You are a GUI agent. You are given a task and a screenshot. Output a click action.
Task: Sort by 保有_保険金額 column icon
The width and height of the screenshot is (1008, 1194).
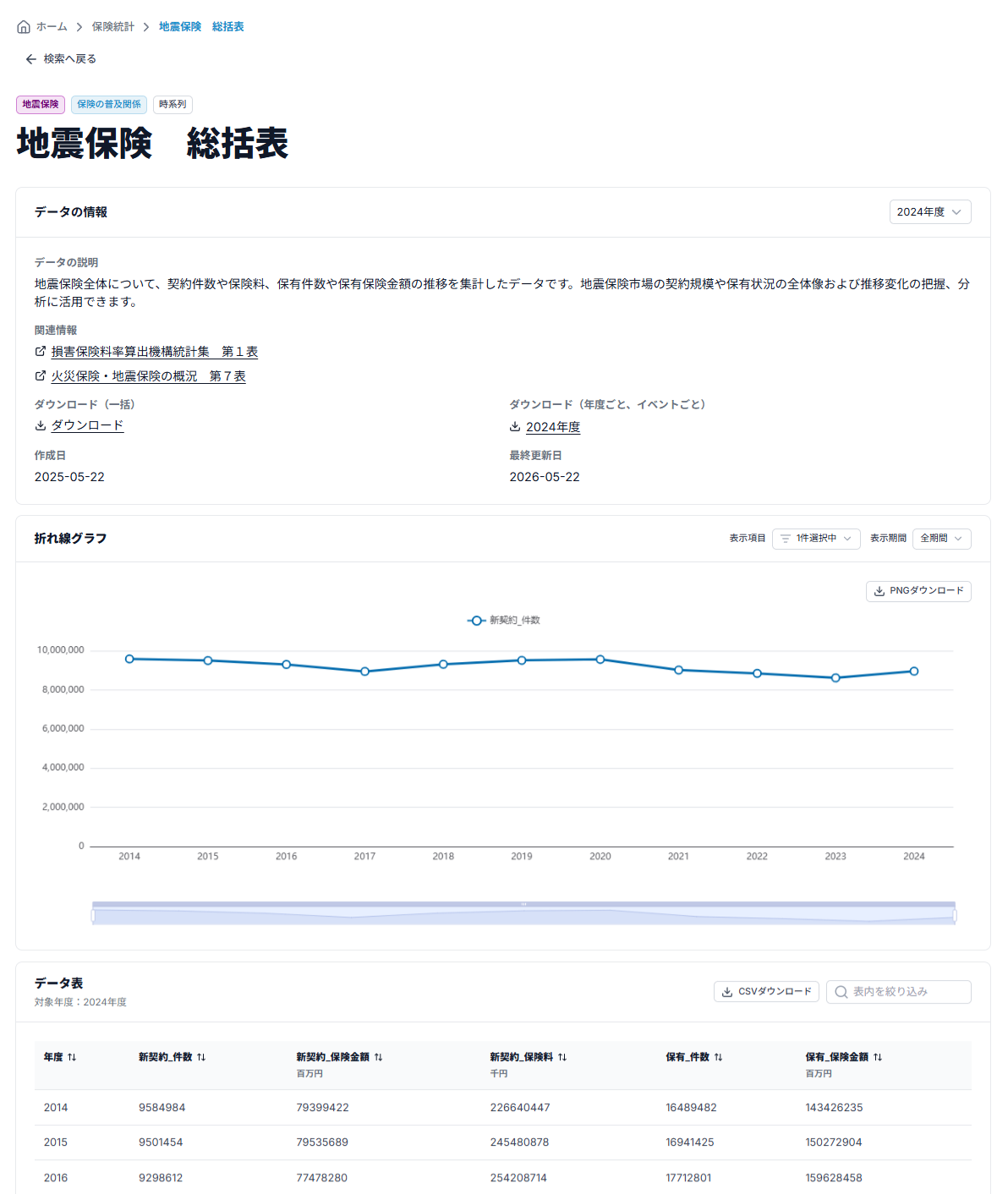(878, 1057)
